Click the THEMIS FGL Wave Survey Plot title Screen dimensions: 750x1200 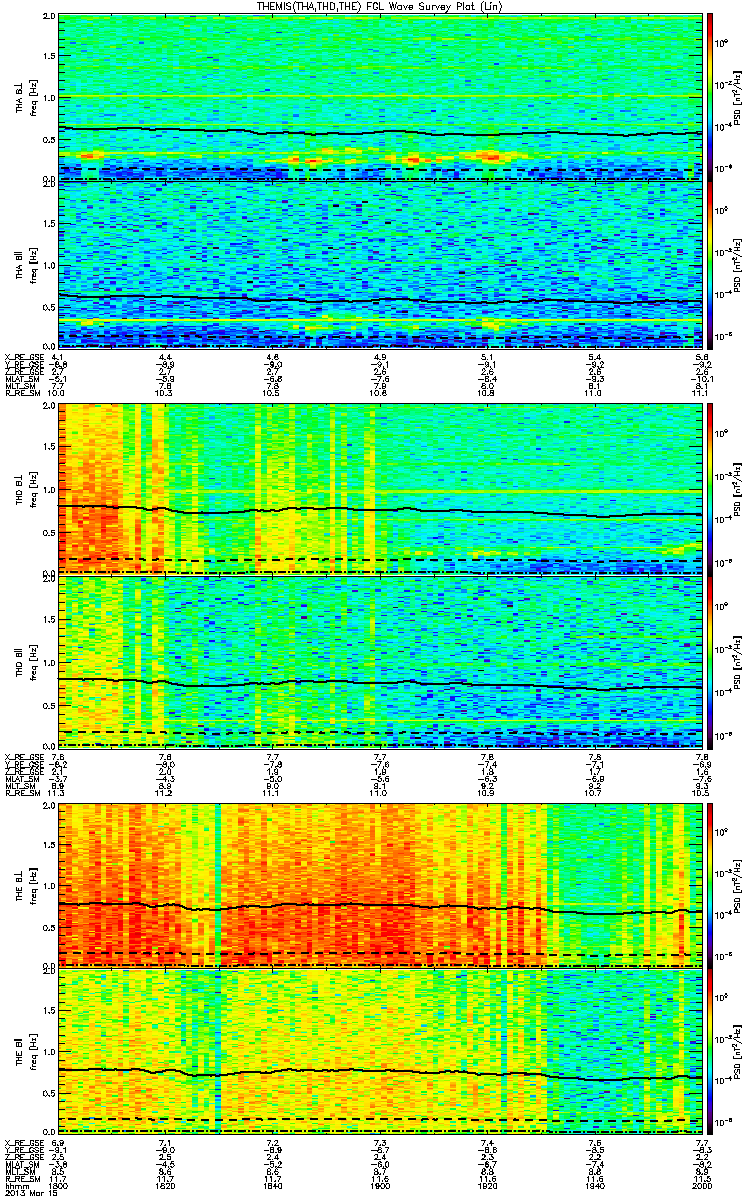point(379,6)
